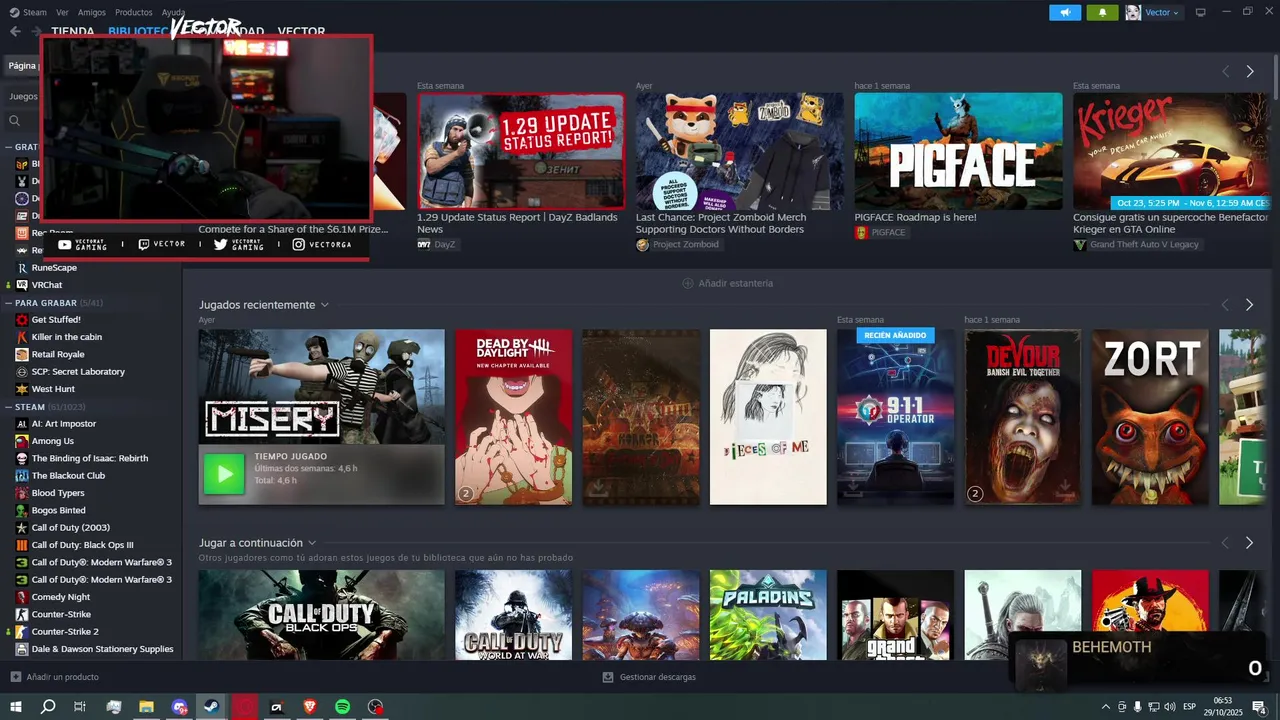
Task: Open the Krieger GTA Online news image
Action: (x=1171, y=151)
